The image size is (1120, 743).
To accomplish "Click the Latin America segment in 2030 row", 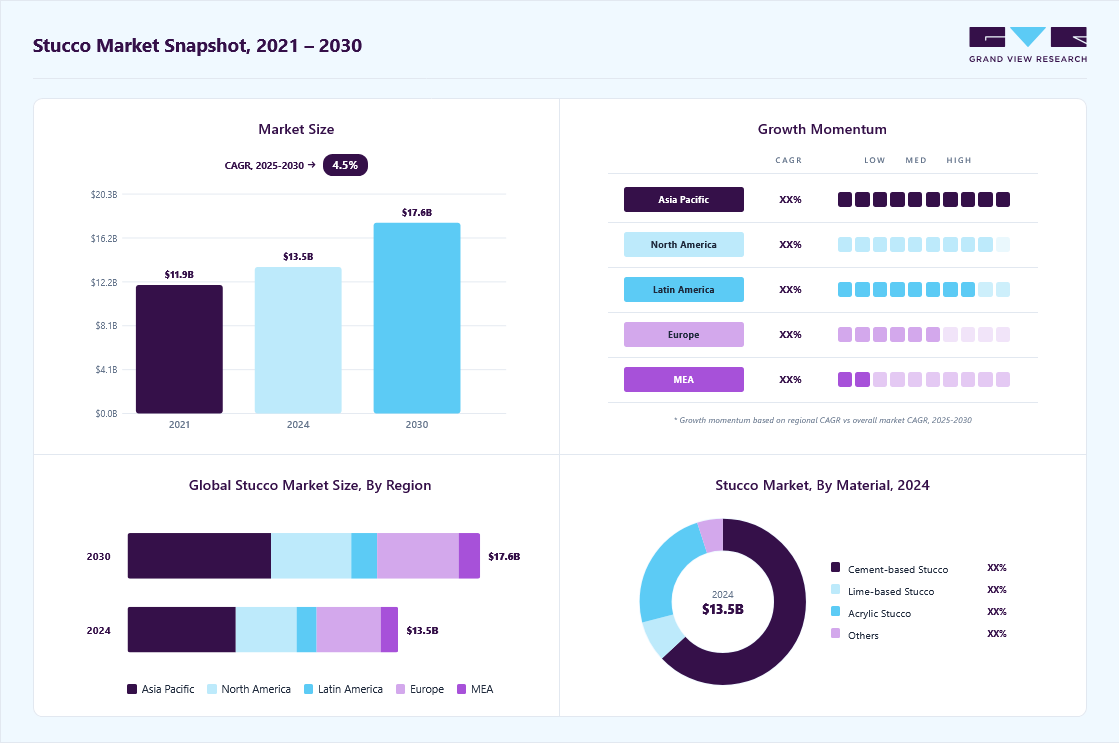I will [x=364, y=556].
